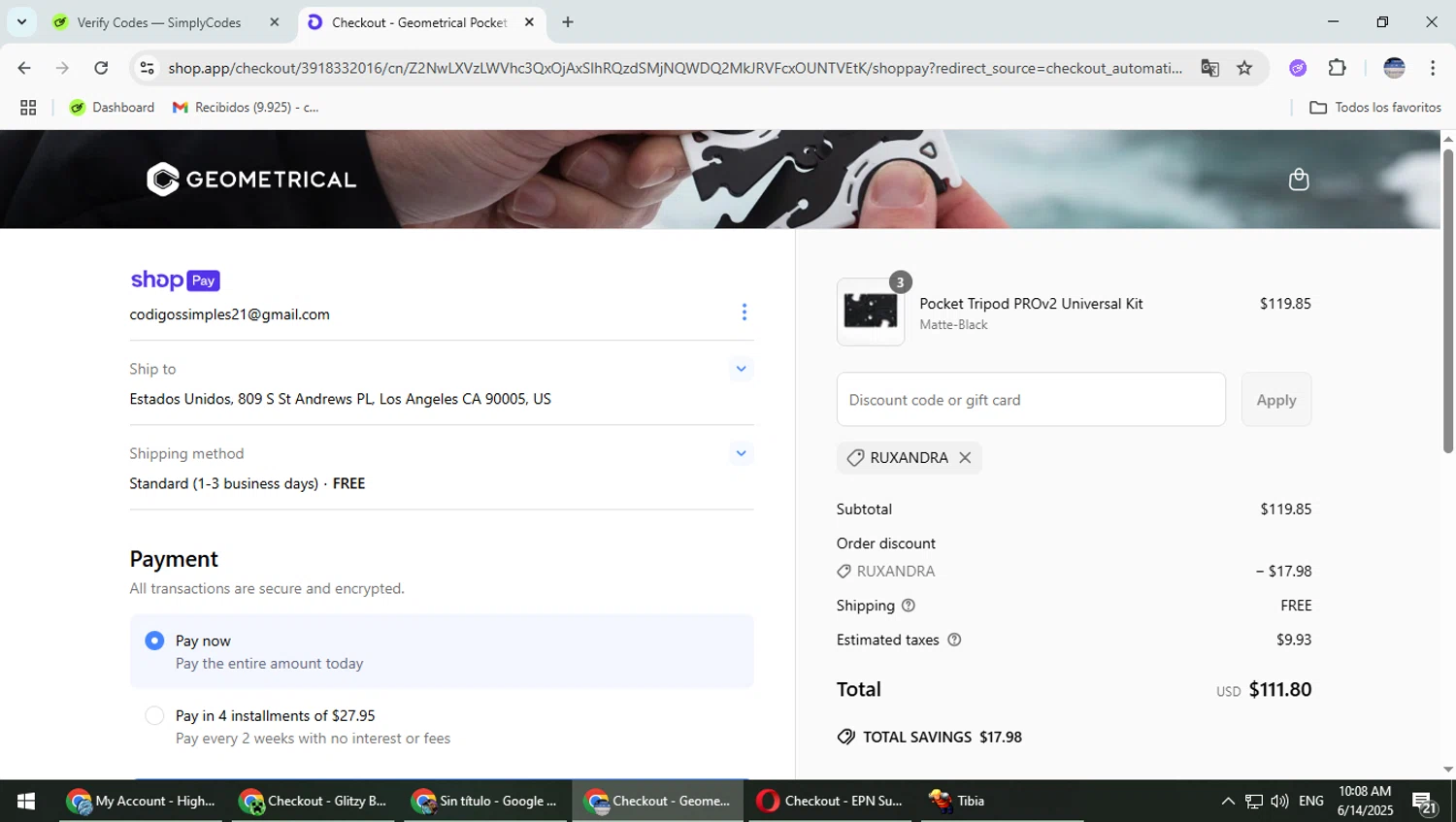Open Checkout - Glitzy taskbar window

coord(313,801)
